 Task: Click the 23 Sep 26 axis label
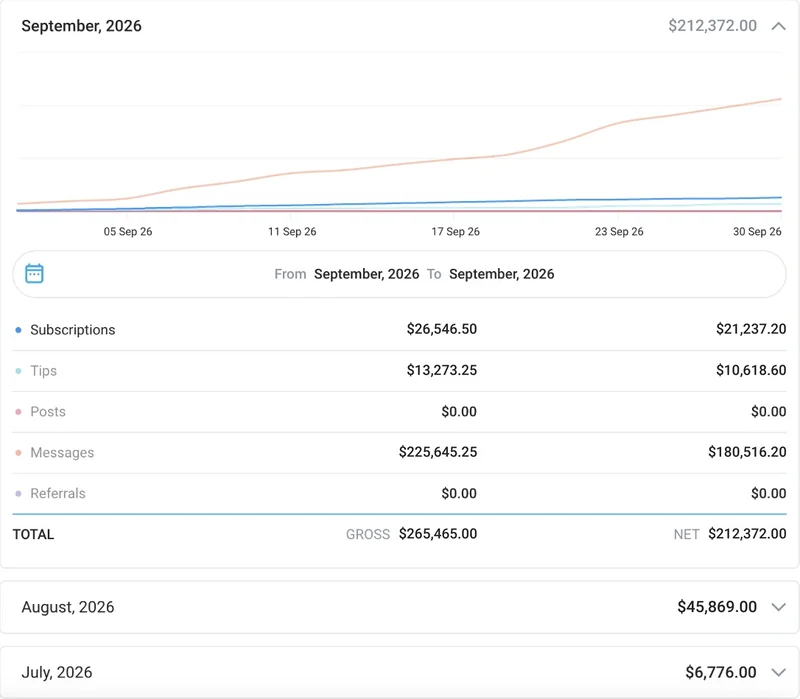click(x=619, y=232)
